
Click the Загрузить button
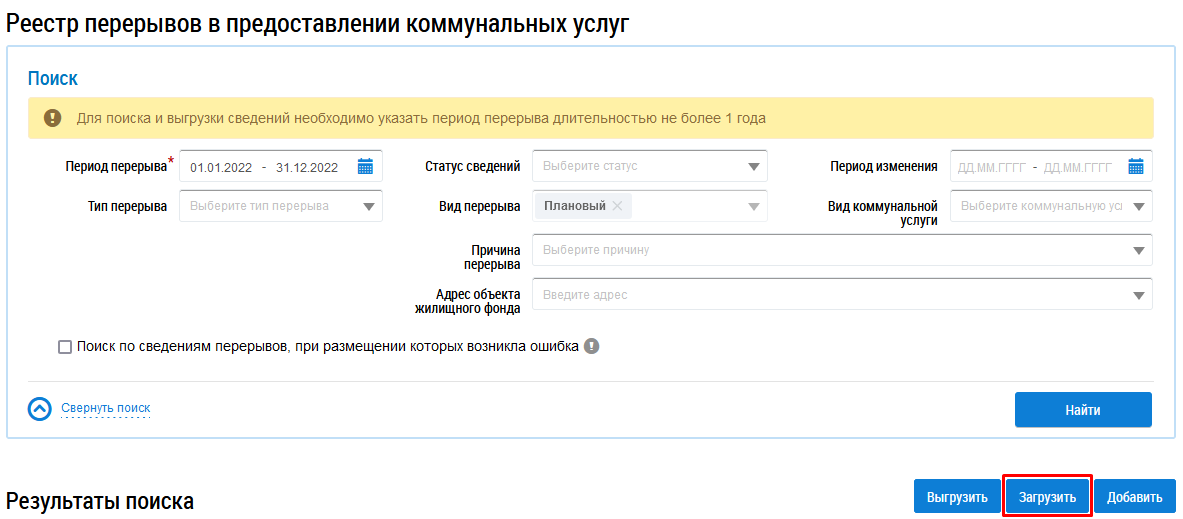tap(1047, 497)
